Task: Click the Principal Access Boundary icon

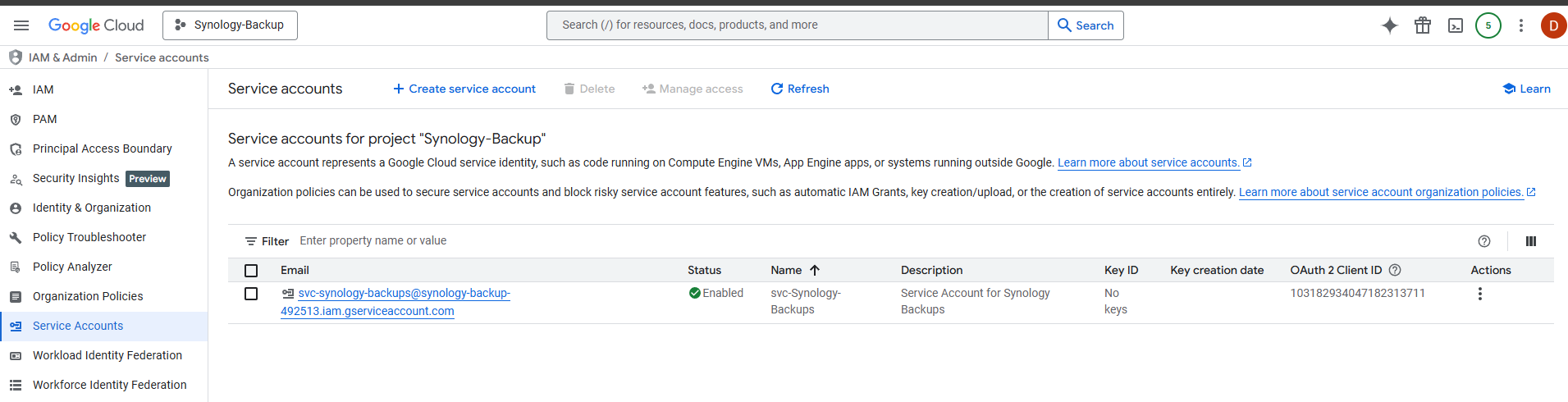Action: coord(16,149)
